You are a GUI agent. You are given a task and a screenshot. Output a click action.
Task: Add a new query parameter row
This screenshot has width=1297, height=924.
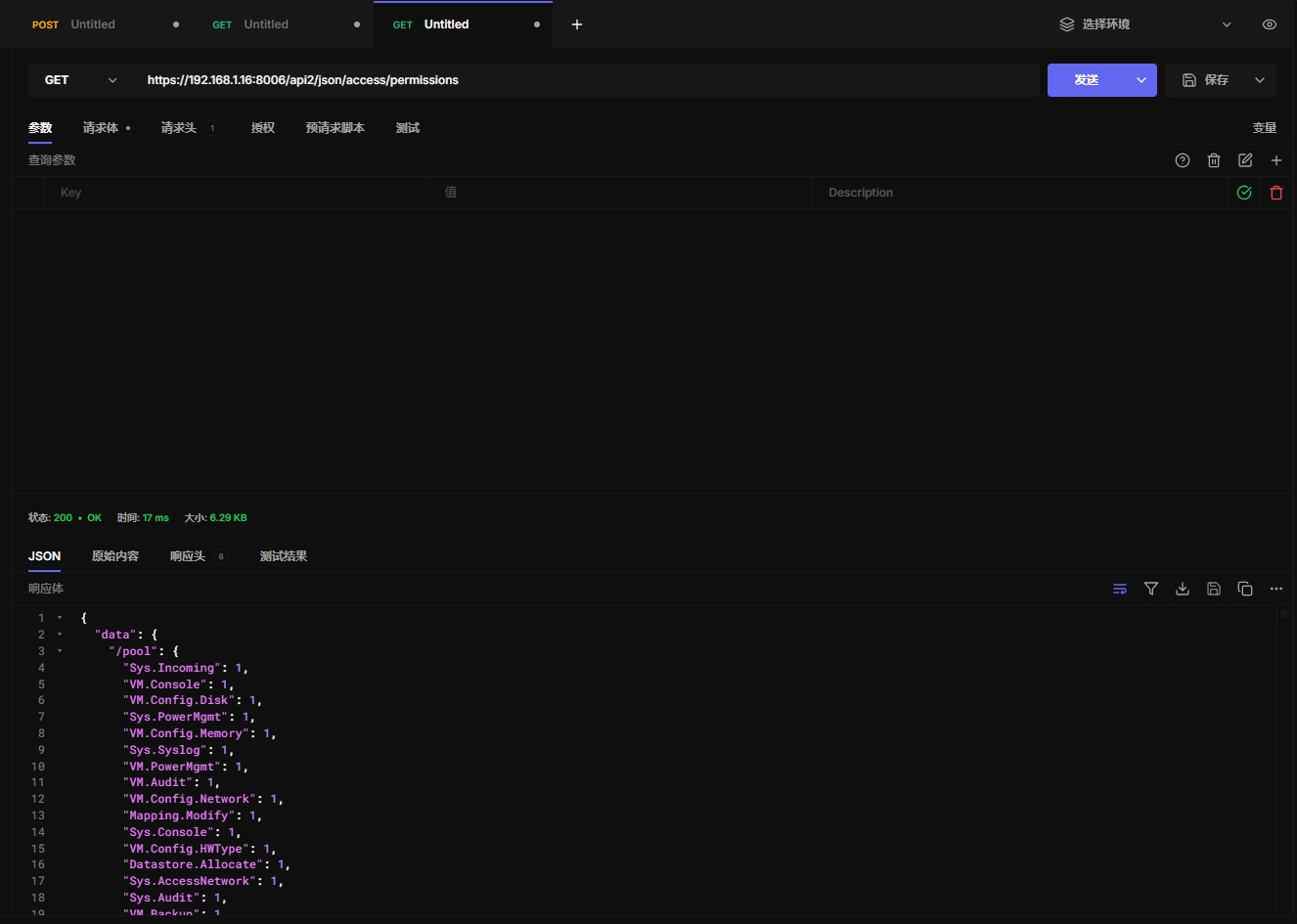point(1276,160)
